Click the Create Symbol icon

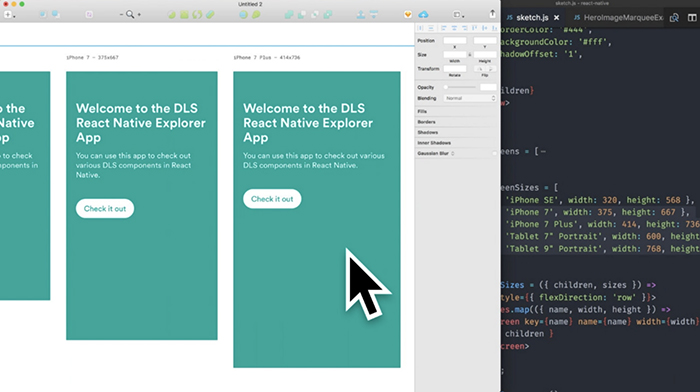coord(89,15)
